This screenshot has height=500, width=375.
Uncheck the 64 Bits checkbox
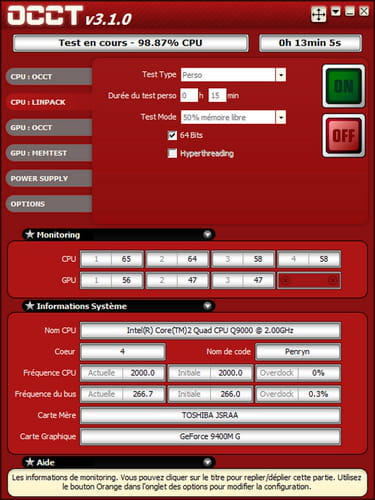(x=172, y=135)
